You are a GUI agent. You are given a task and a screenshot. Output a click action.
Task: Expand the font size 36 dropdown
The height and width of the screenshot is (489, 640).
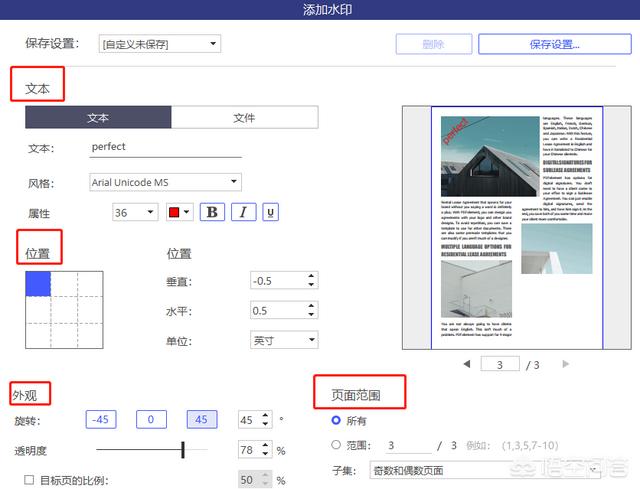click(135, 212)
